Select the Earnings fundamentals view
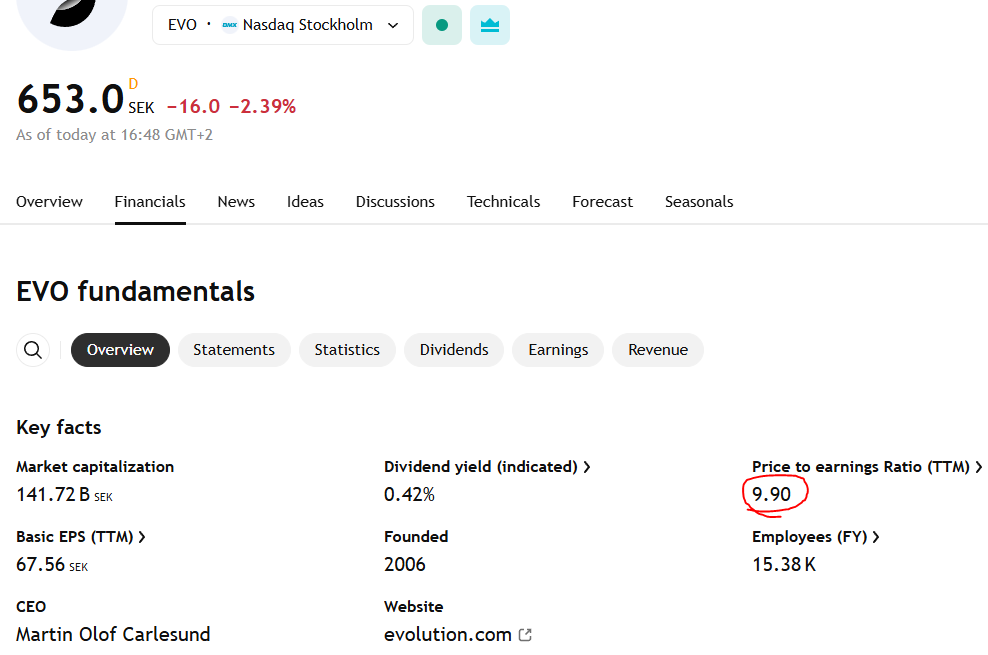The image size is (988, 655). pos(557,349)
